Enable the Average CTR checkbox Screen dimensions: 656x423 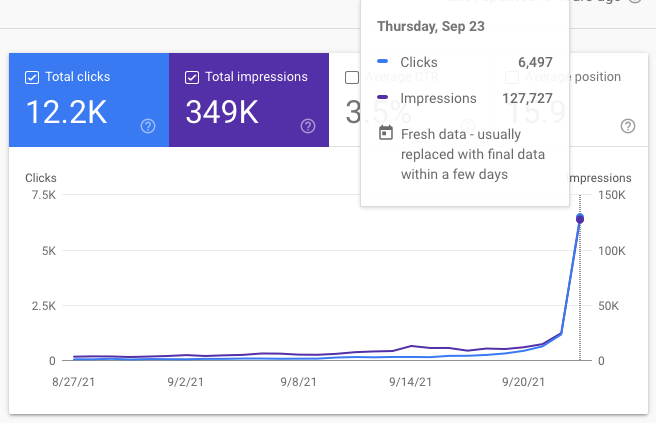[351, 77]
